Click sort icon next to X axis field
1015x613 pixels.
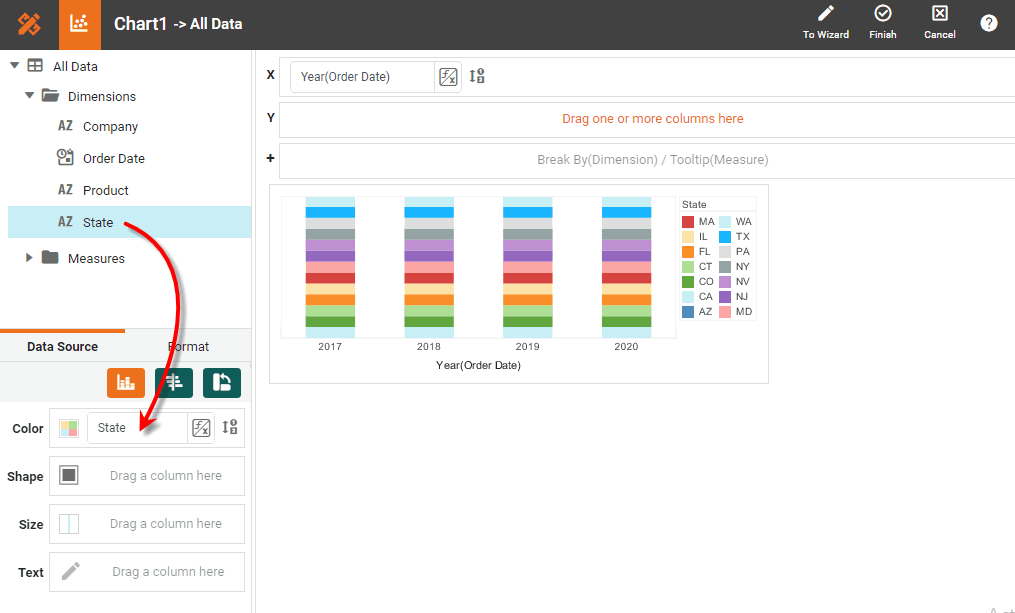477,77
